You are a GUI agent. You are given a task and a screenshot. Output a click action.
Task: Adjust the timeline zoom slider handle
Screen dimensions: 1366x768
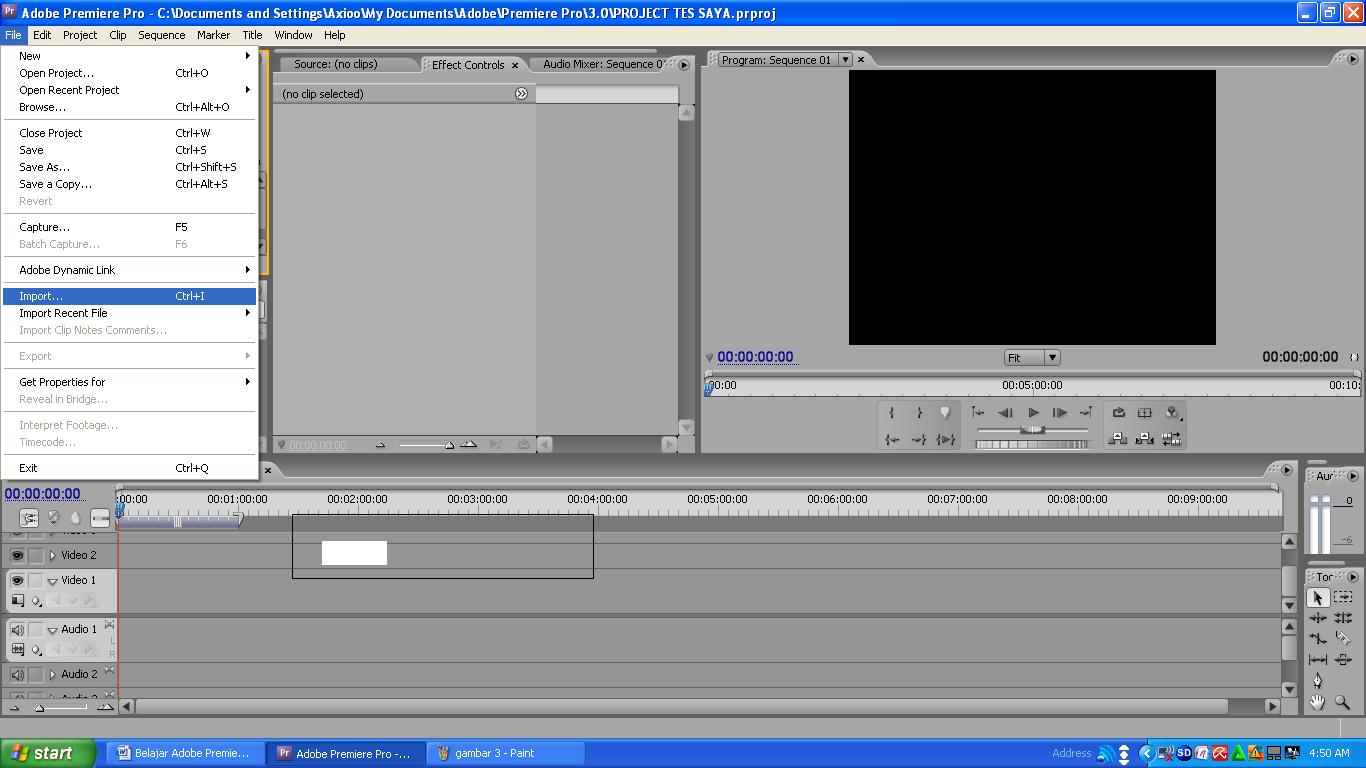coord(40,708)
